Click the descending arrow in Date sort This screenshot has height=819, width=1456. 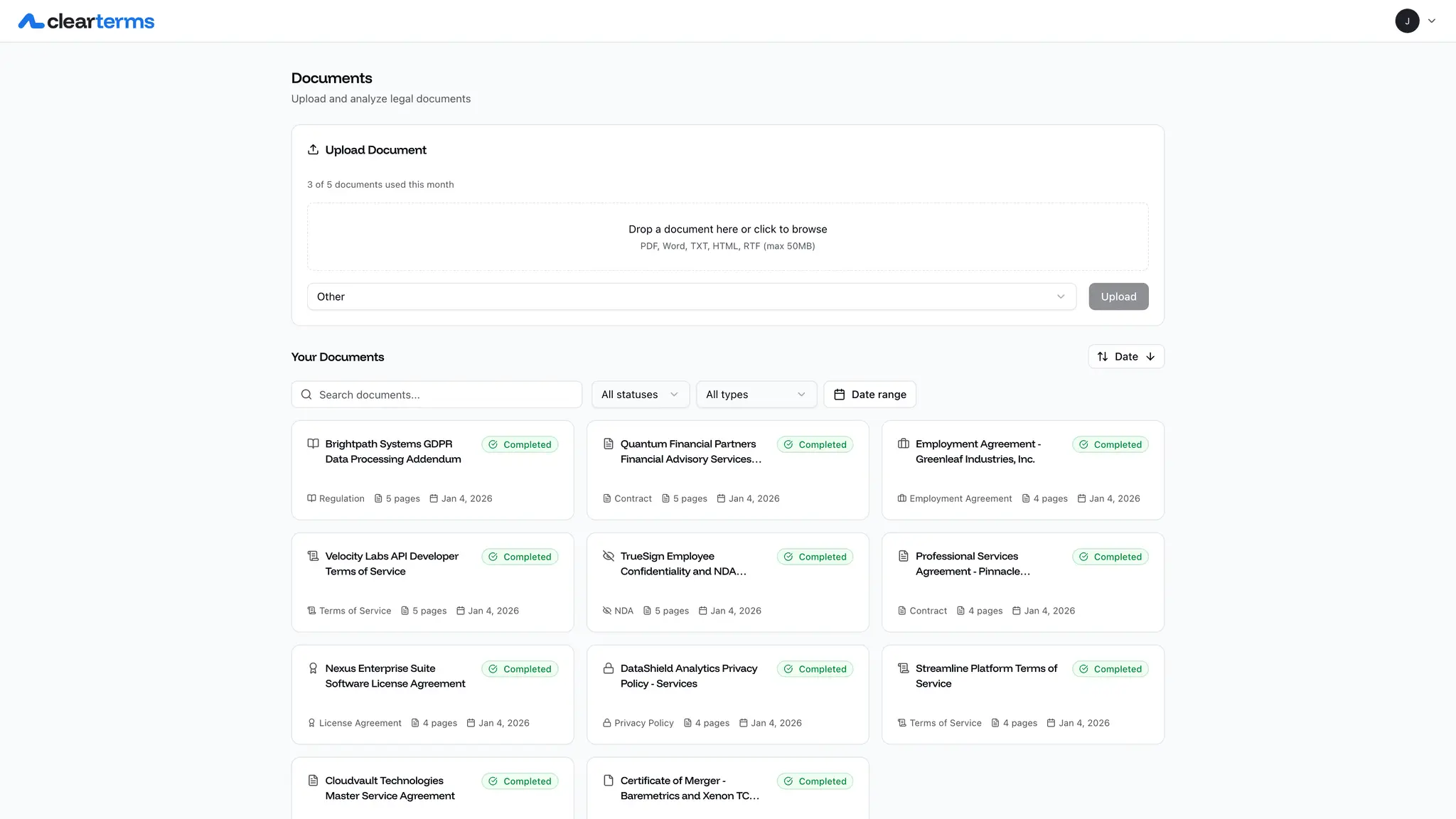click(x=1150, y=357)
